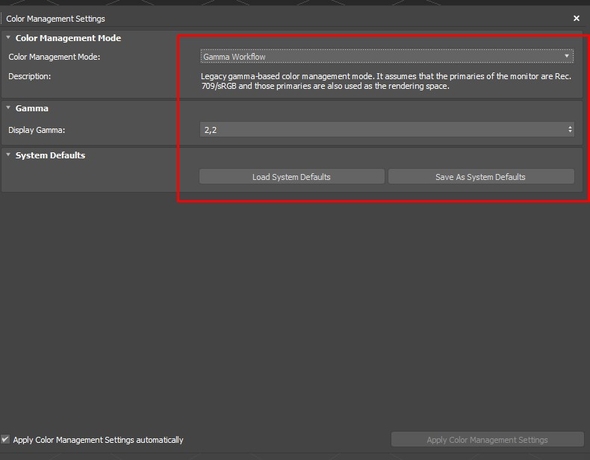Decrease Display Gamma with the down spinner

(570, 132)
